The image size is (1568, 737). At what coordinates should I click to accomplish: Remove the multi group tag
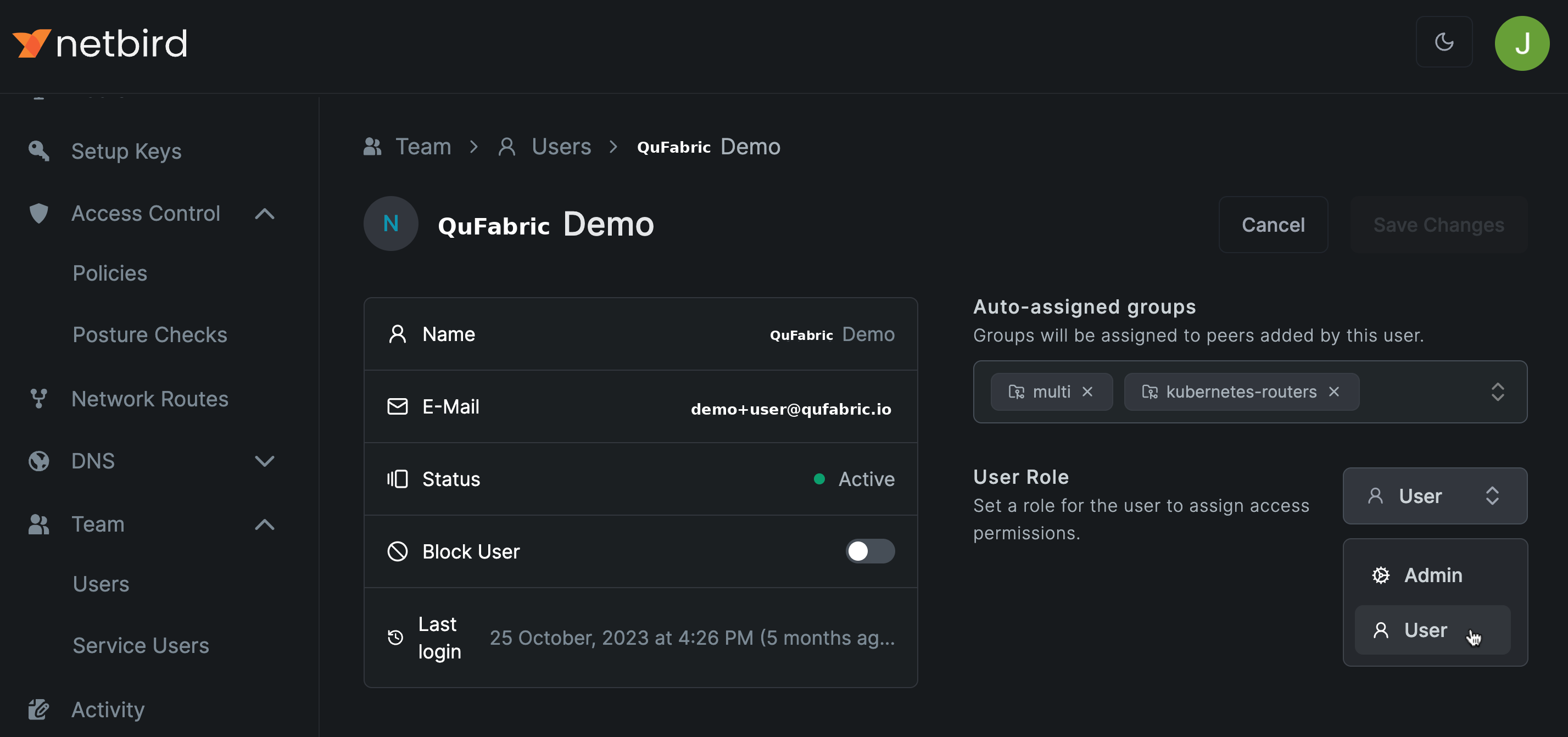coord(1087,392)
